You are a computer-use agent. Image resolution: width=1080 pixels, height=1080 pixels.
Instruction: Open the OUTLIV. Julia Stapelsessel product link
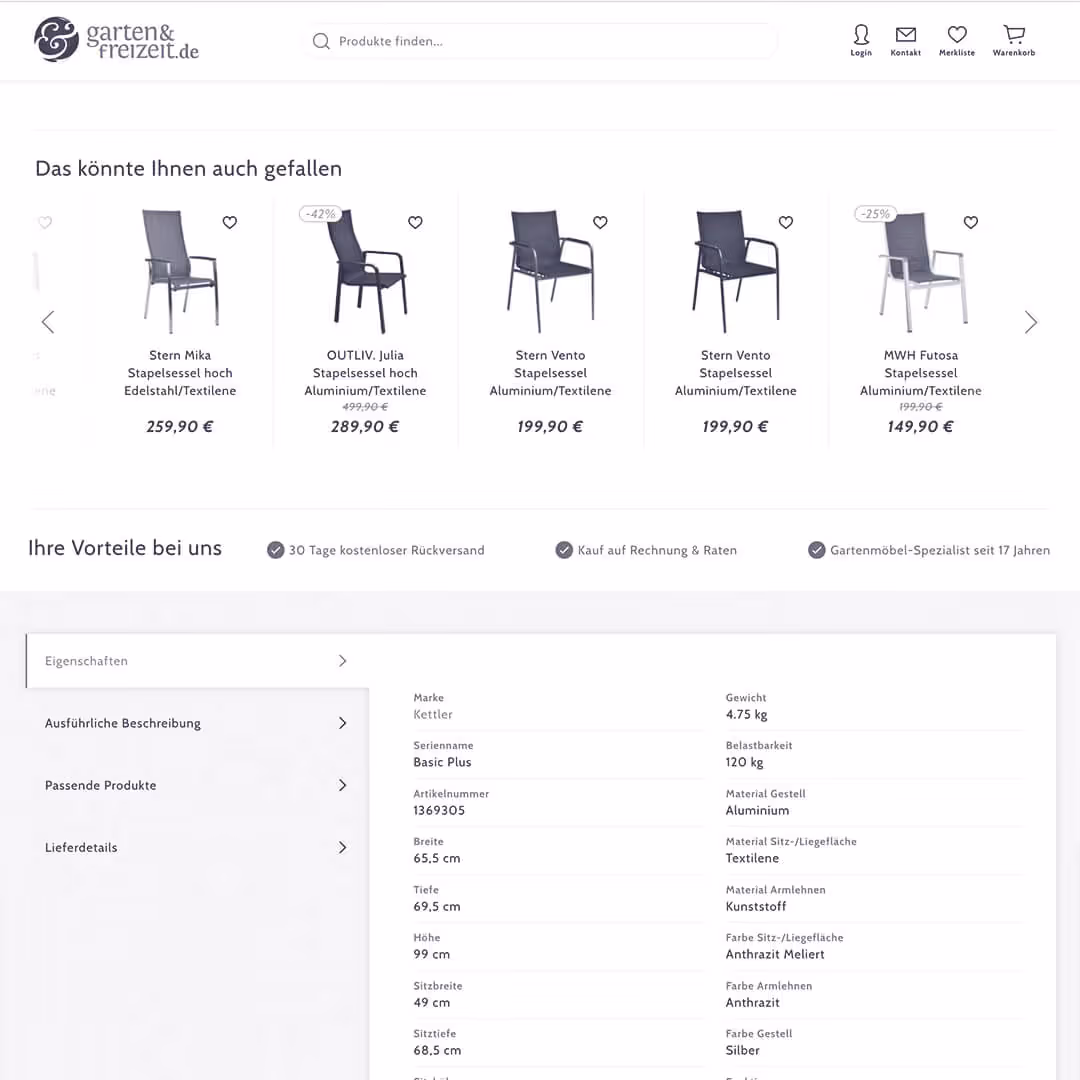[x=365, y=372]
